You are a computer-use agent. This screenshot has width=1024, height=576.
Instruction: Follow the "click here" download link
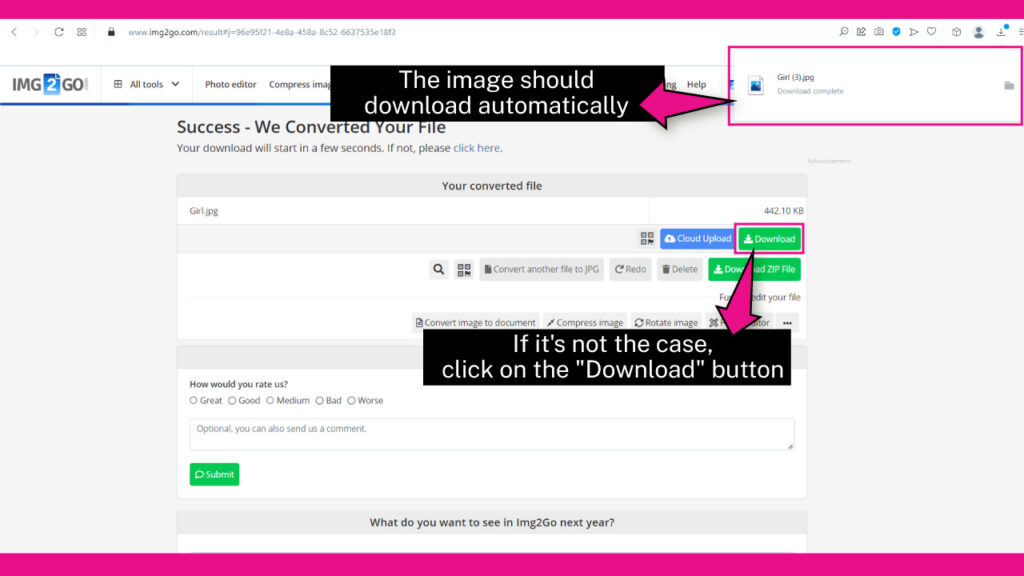pos(476,148)
